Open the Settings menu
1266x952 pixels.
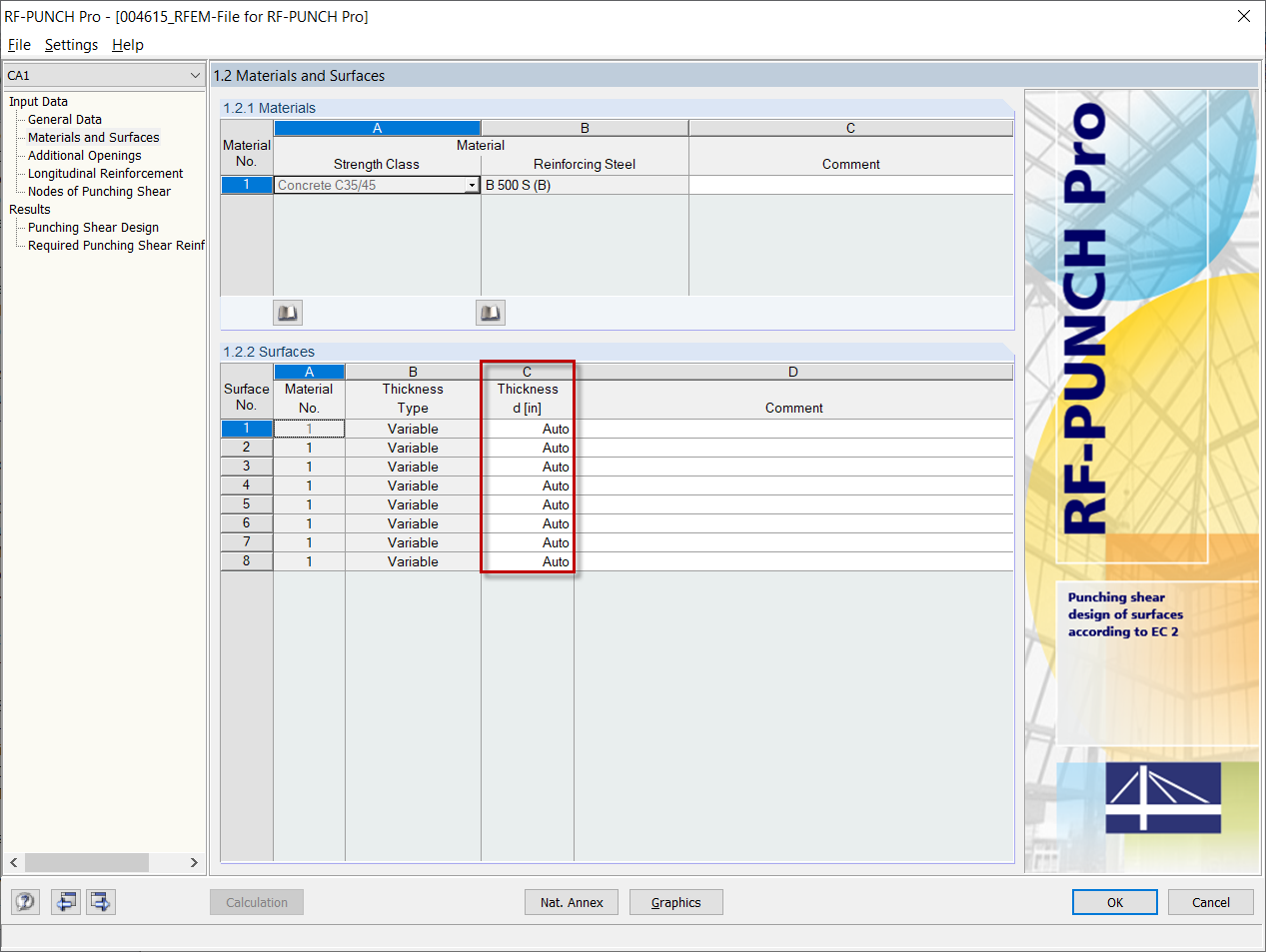click(x=70, y=45)
